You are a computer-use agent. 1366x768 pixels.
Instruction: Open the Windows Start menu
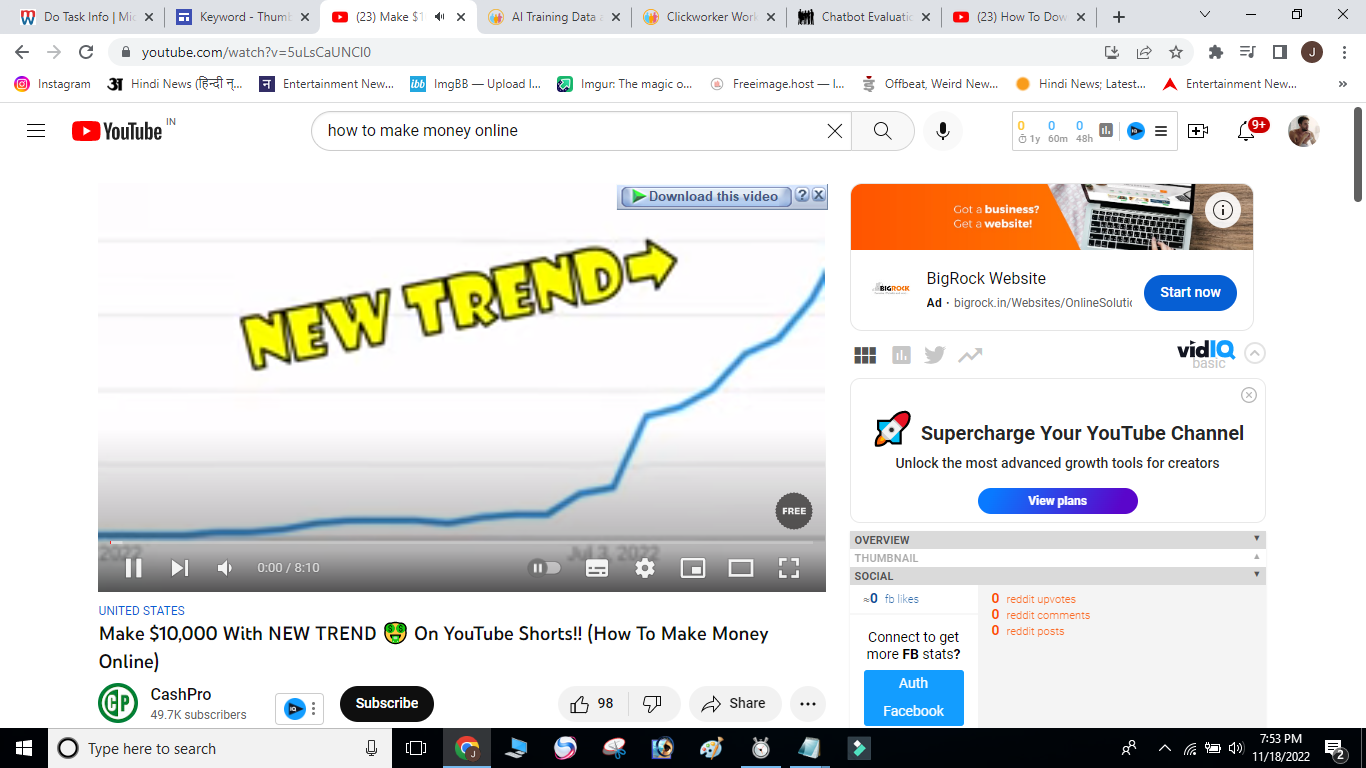click(24, 748)
